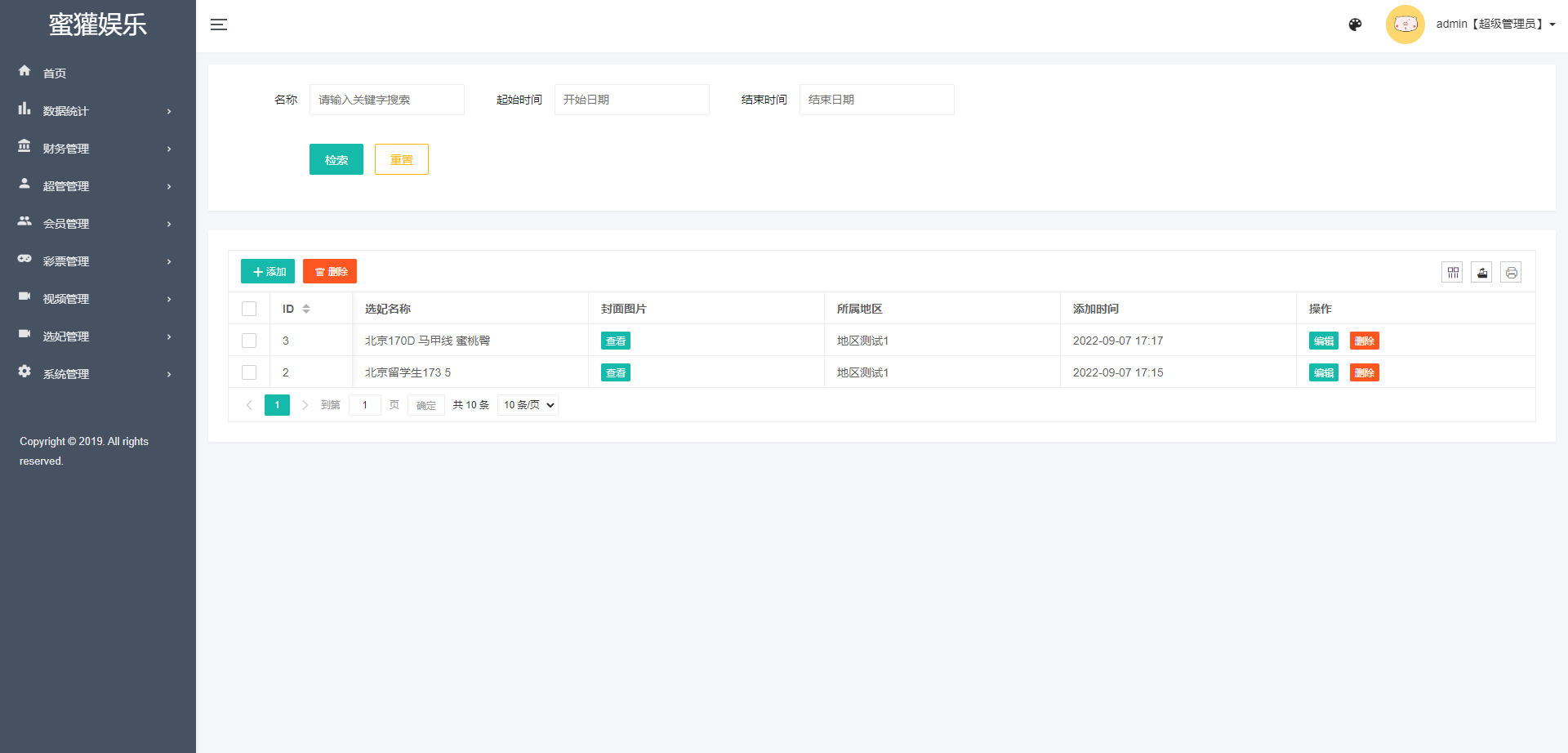Check the row with ID 3
This screenshot has height=753, width=1568.
click(x=249, y=341)
